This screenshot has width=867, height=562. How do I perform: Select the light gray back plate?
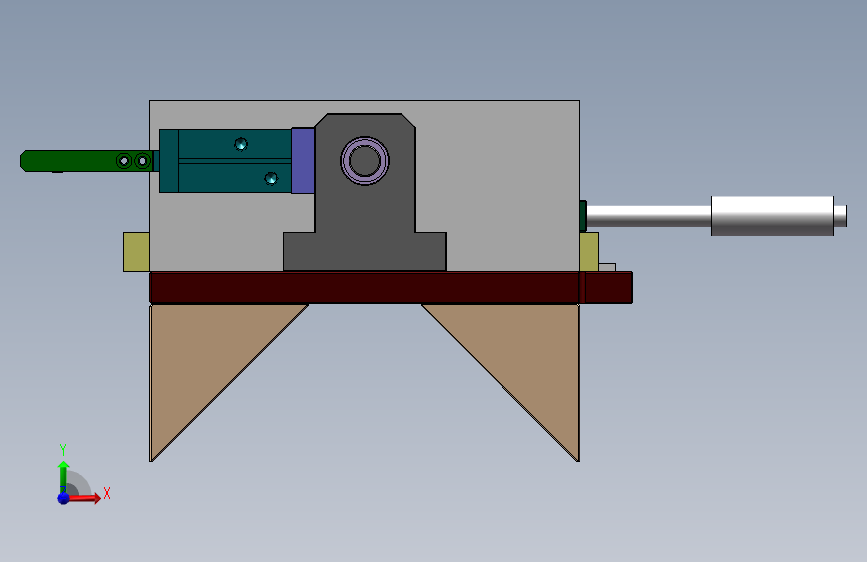coord(498,183)
